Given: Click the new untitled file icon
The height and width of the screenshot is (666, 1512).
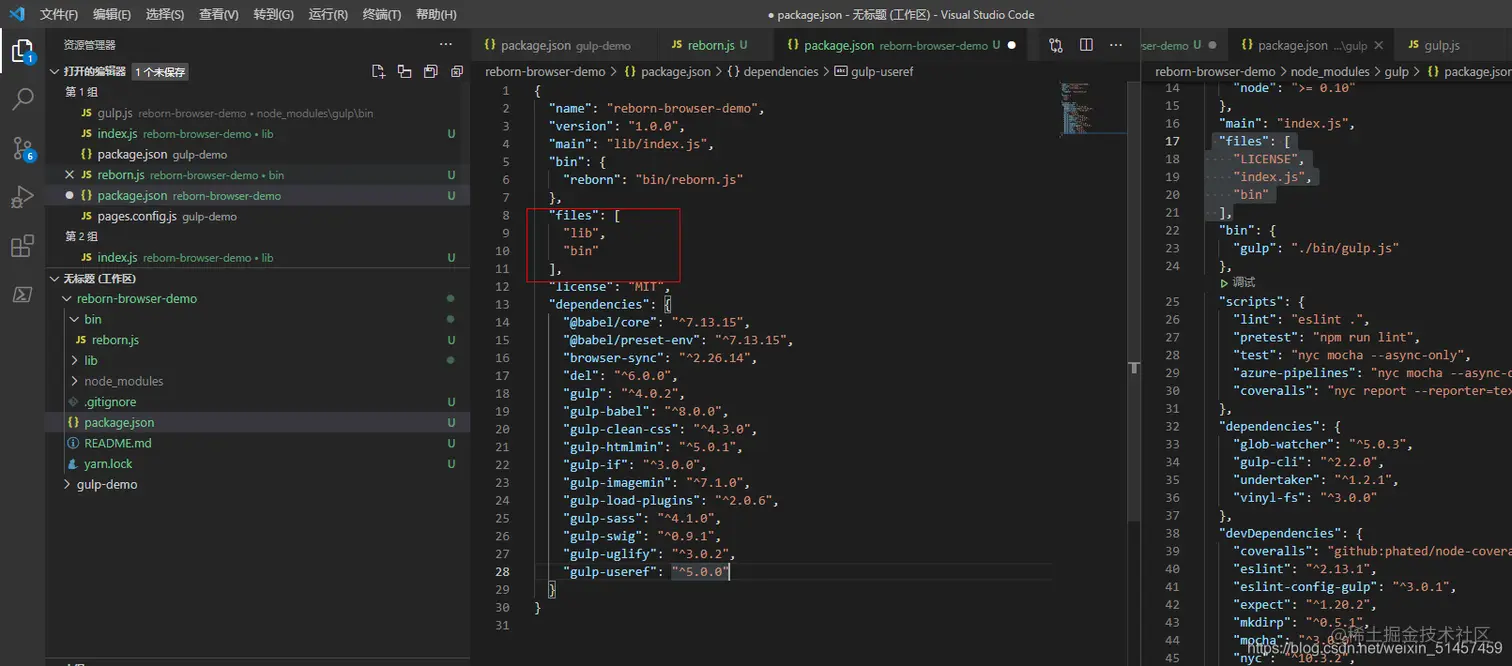Looking at the screenshot, I should 378,71.
